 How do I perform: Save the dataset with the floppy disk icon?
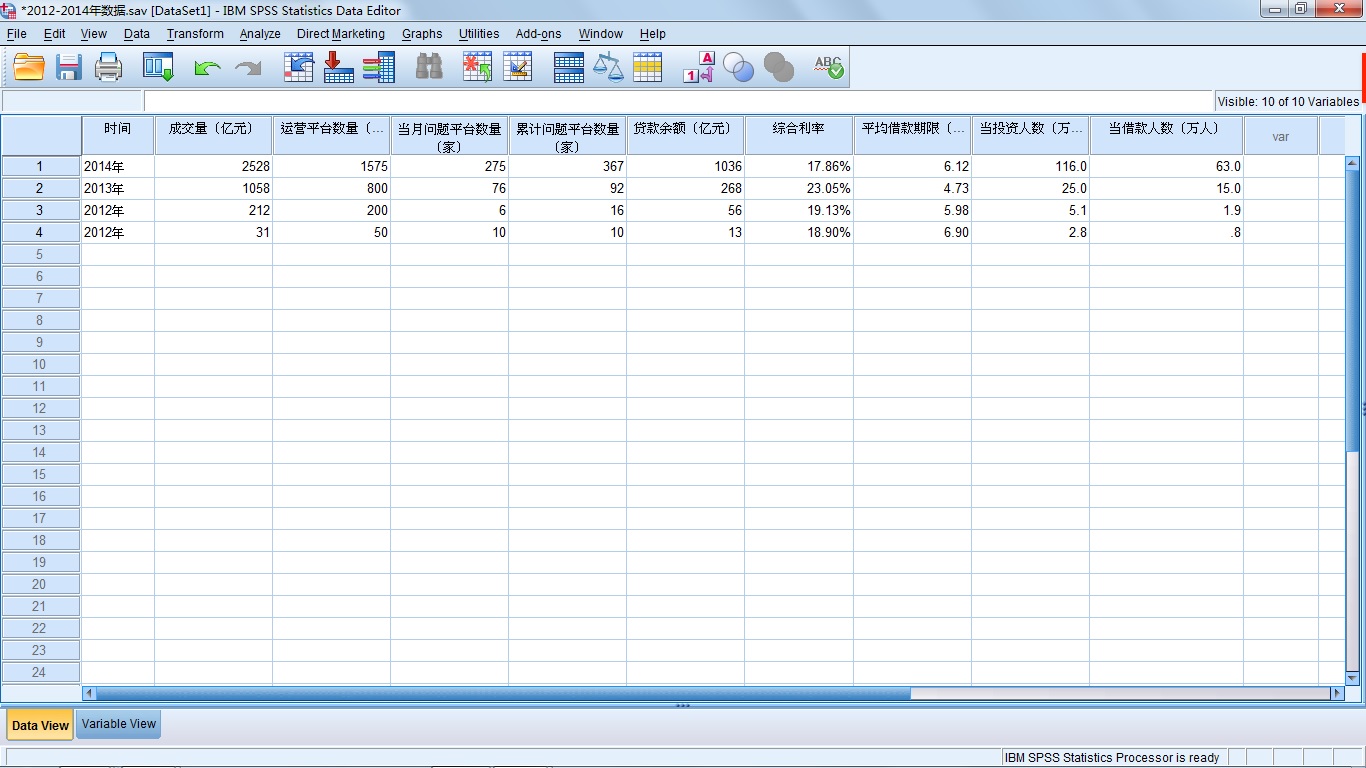(x=68, y=67)
